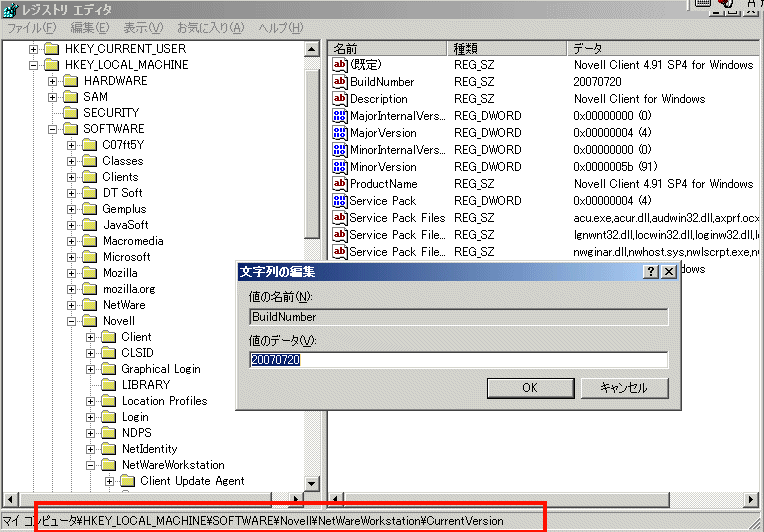
Task: Click the LIBRARY folder icon
Action: (109, 385)
